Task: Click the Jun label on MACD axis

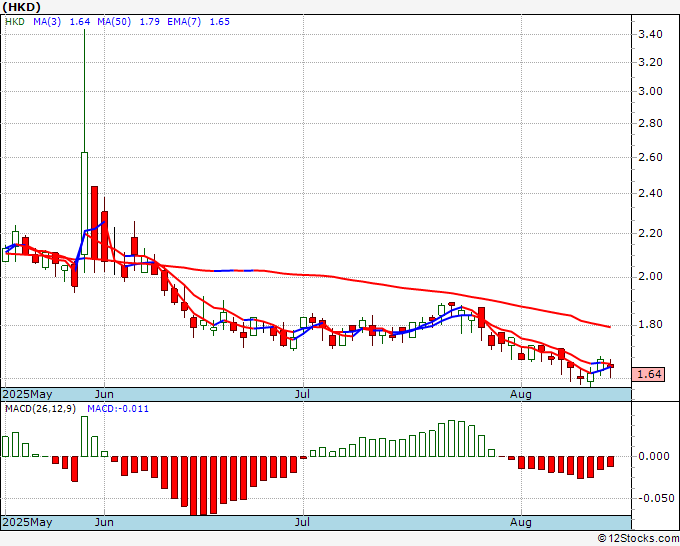Action: click(x=104, y=522)
